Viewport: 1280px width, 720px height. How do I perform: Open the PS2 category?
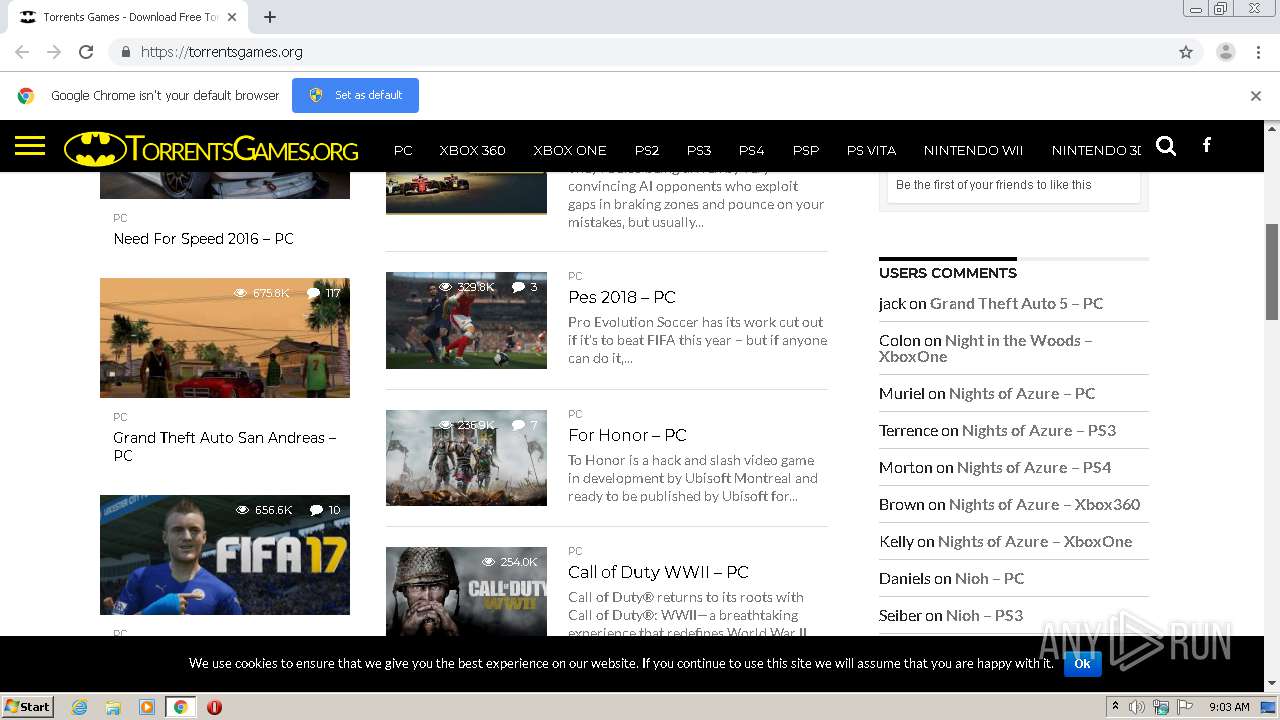pos(647,150)
